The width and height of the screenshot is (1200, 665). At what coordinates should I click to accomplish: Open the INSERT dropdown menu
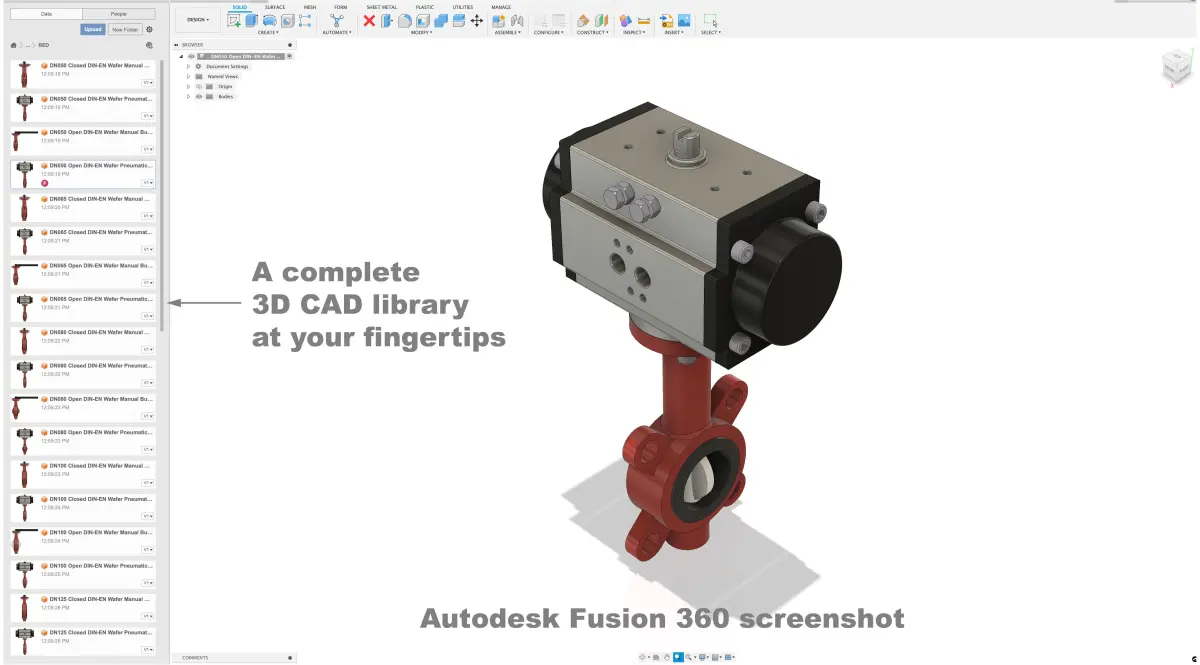click(674, 32)
